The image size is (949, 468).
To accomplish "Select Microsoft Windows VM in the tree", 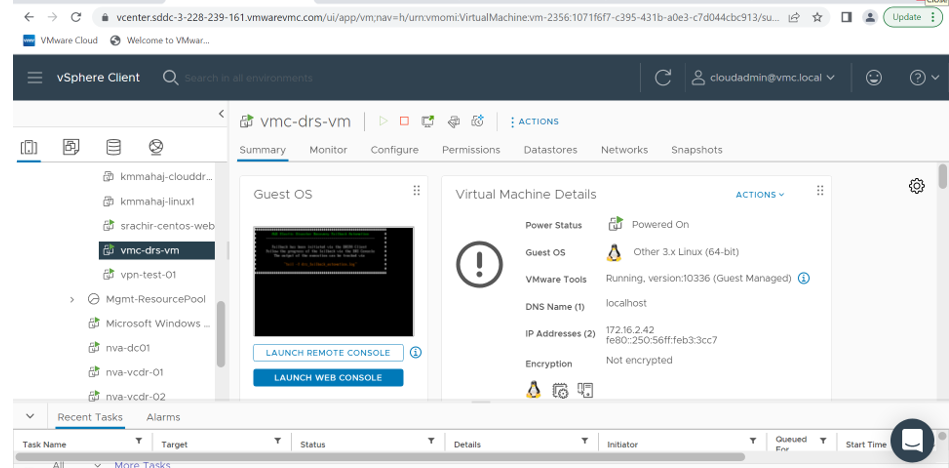I will pyautogui.click(x=149, y=323).
